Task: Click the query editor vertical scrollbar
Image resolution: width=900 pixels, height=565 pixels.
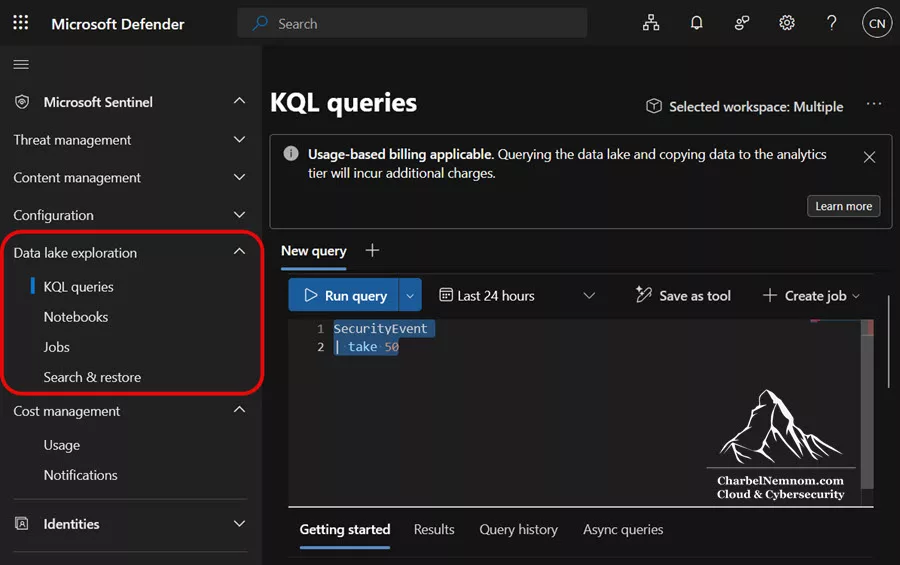Action: click(x=867, y=404)
